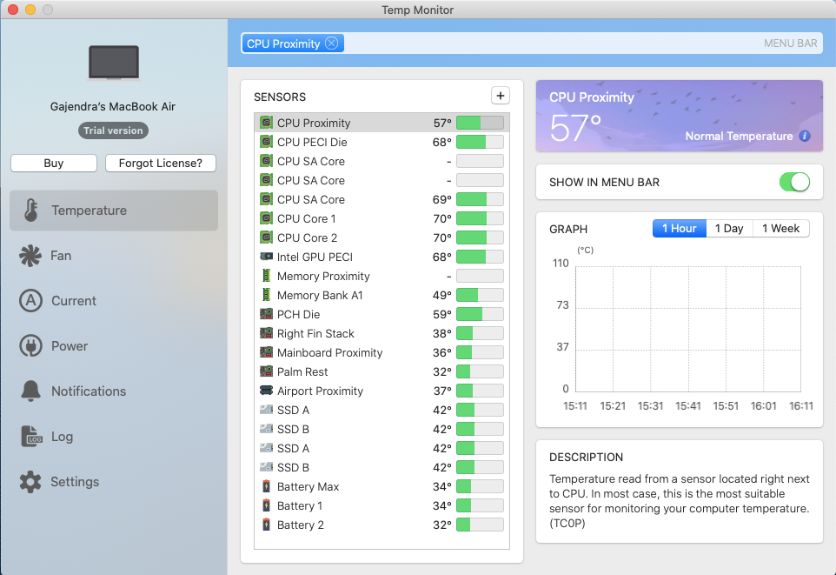Open Notifications via the bell icon

tap(30, 391)
